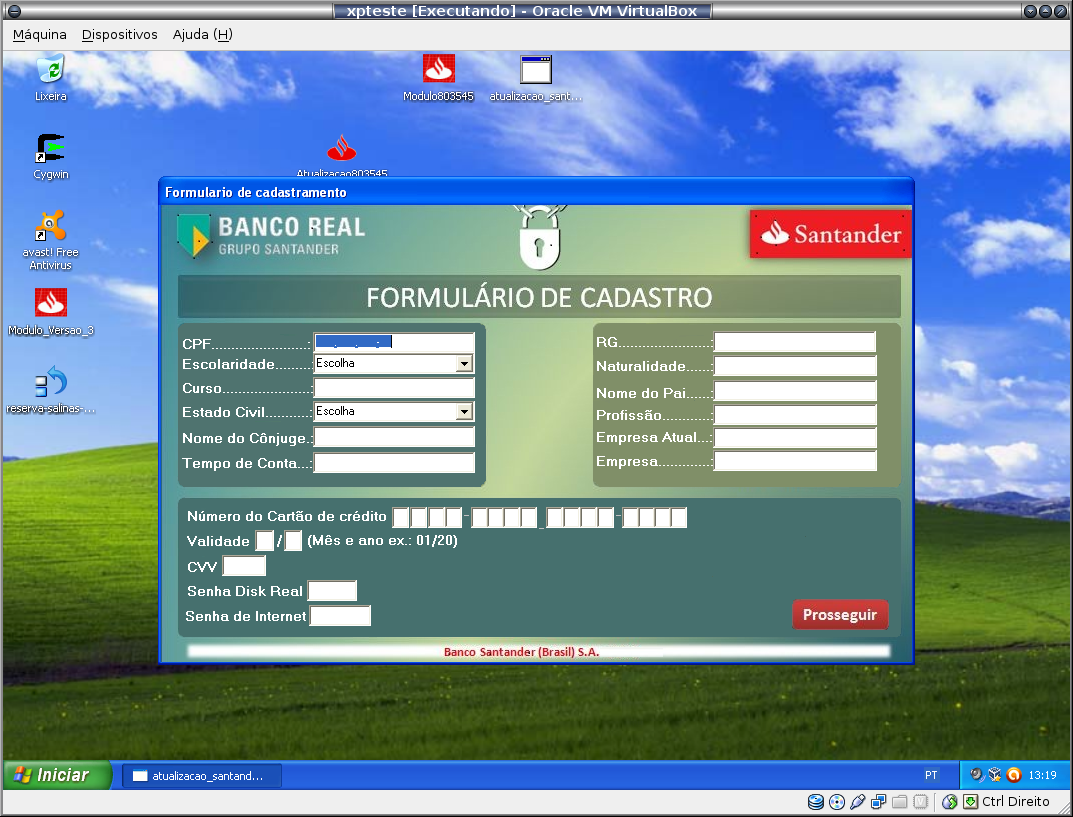Click the VirtualBox window menu button in title bar

click(x=14, y=11)
